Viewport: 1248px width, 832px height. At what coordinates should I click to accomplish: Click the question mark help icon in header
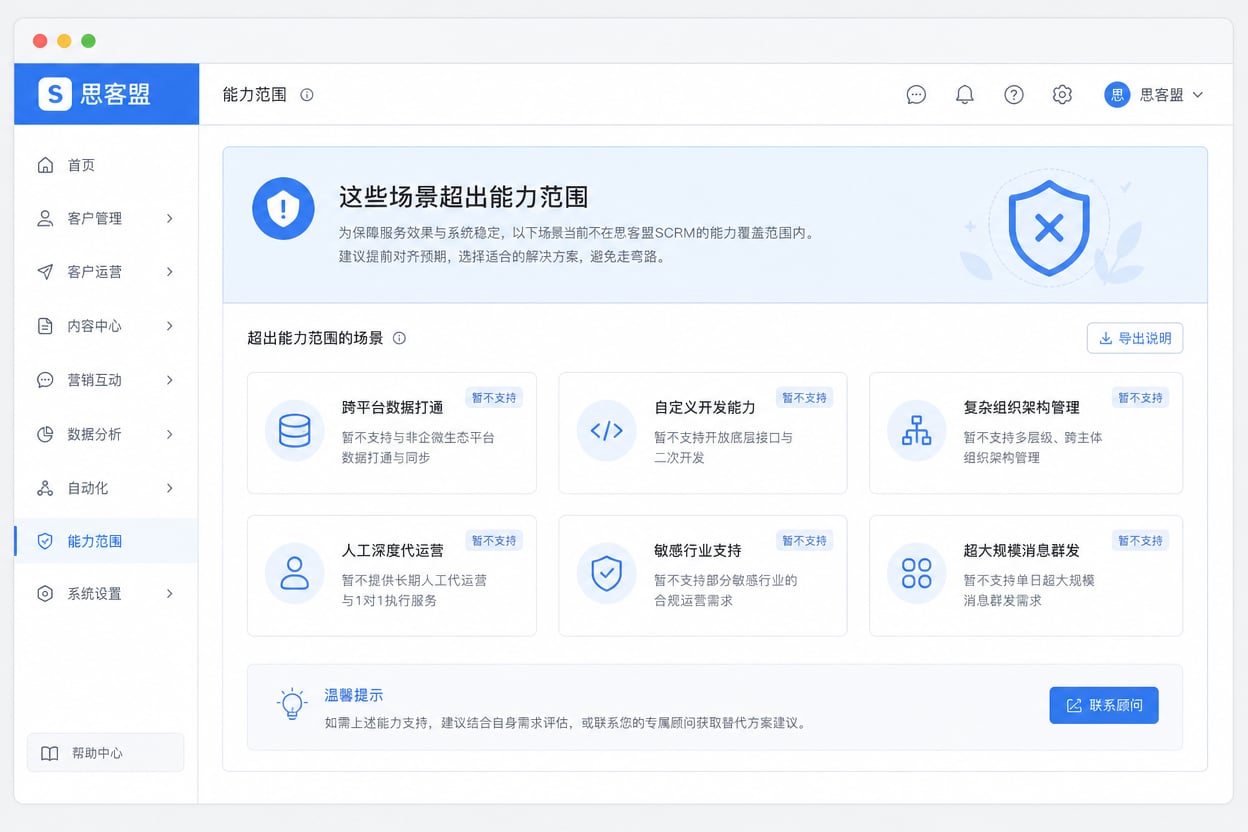pos(1014,95)
